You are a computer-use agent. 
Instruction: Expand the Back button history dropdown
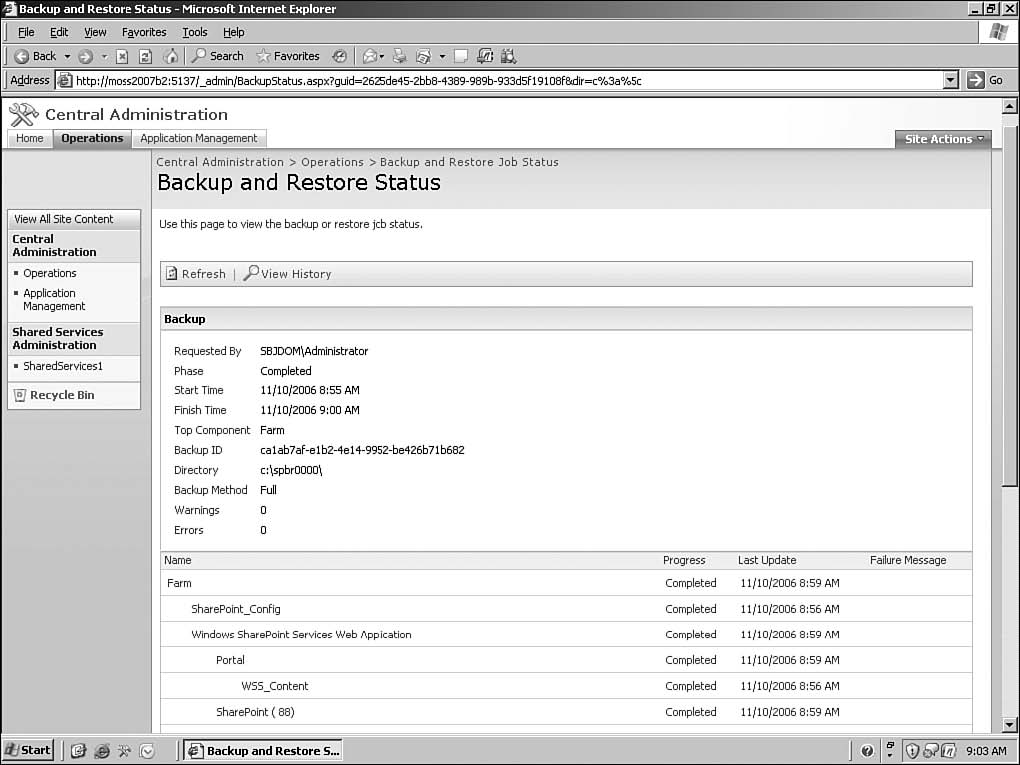click(x=67, y=56)
